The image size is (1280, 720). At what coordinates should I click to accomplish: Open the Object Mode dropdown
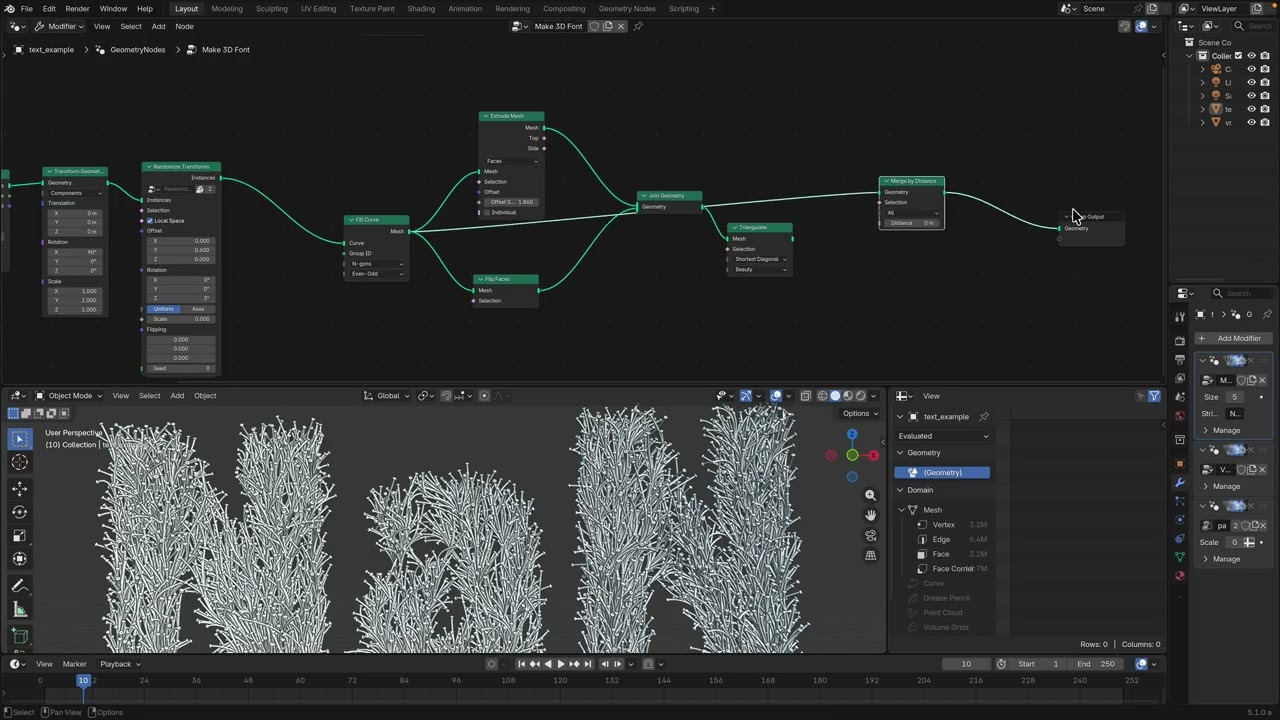click(x=69, y=396)
